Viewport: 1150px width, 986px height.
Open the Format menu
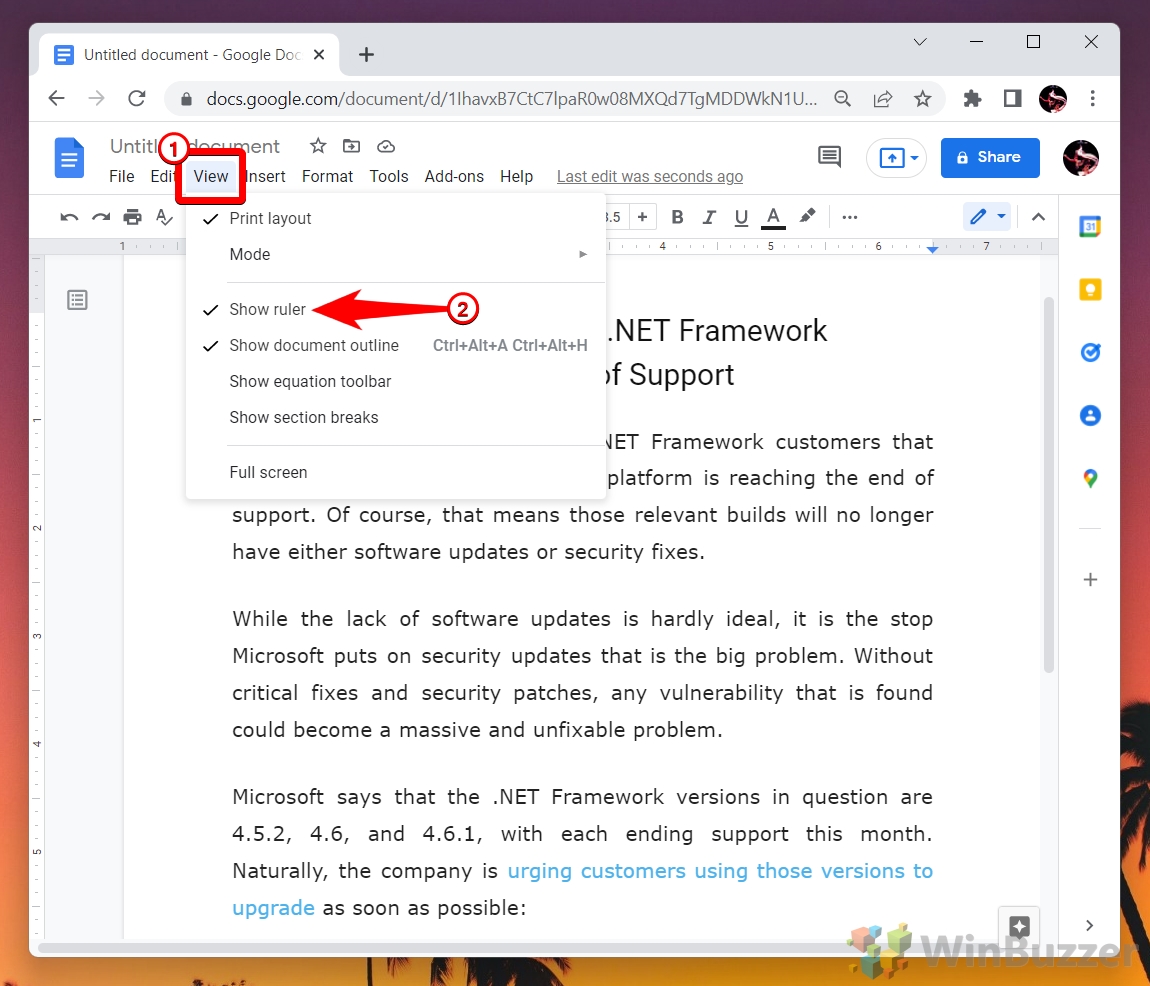(327, 177)
